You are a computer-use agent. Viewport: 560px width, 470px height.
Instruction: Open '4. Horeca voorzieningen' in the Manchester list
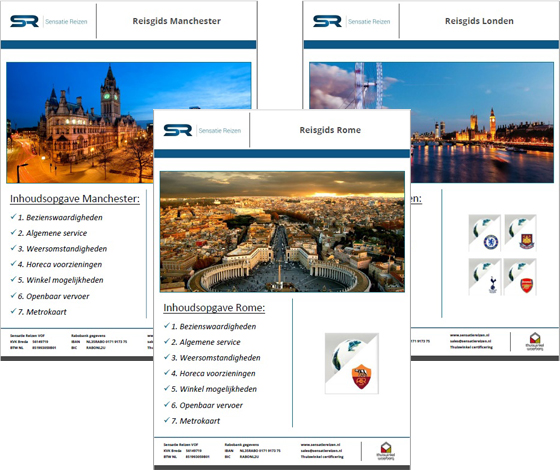click(x=60, y=264)
